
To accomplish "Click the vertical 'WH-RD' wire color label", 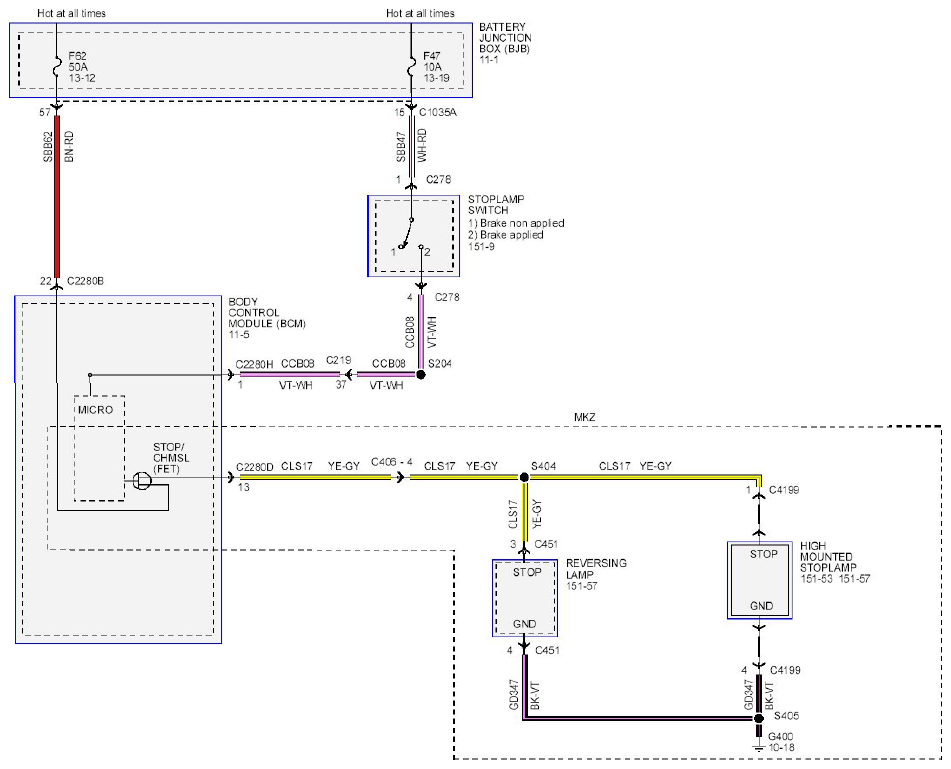I will tap(422, 145).
